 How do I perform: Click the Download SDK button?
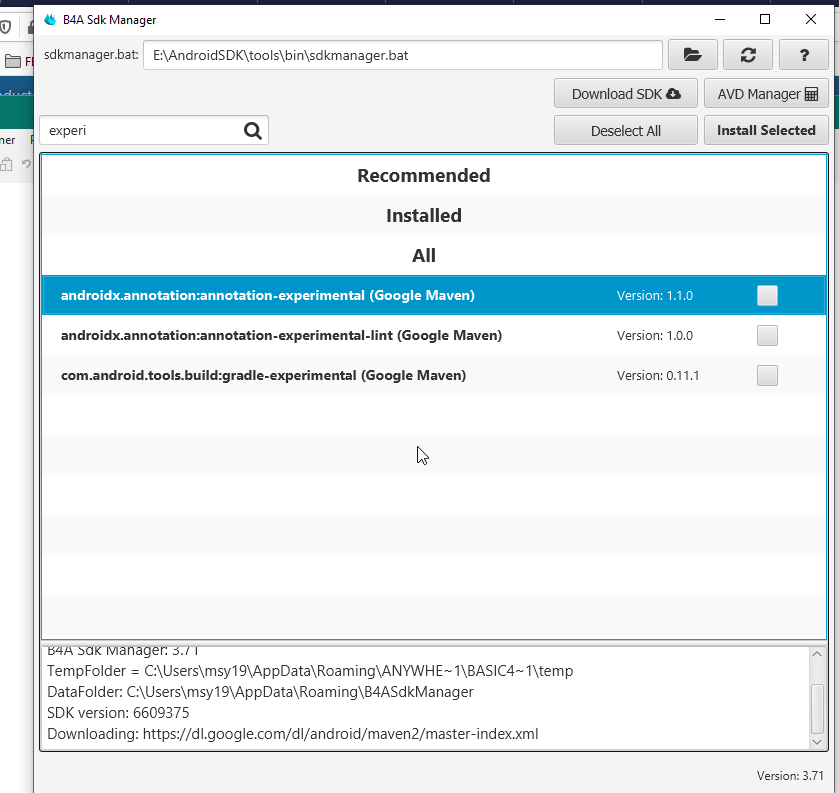click(626, 94)
